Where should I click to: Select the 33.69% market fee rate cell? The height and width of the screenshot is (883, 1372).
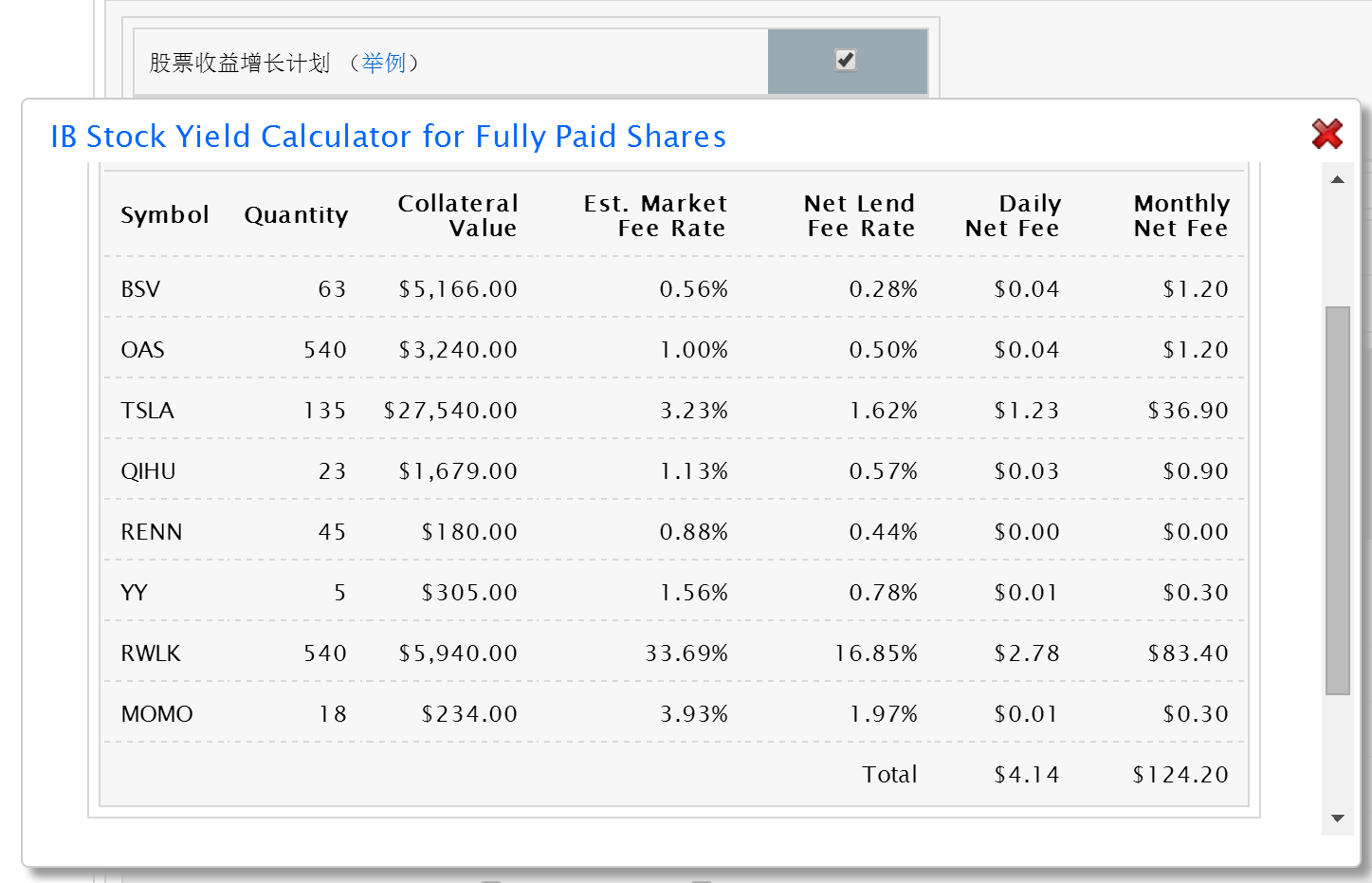[x=686, y=653]
